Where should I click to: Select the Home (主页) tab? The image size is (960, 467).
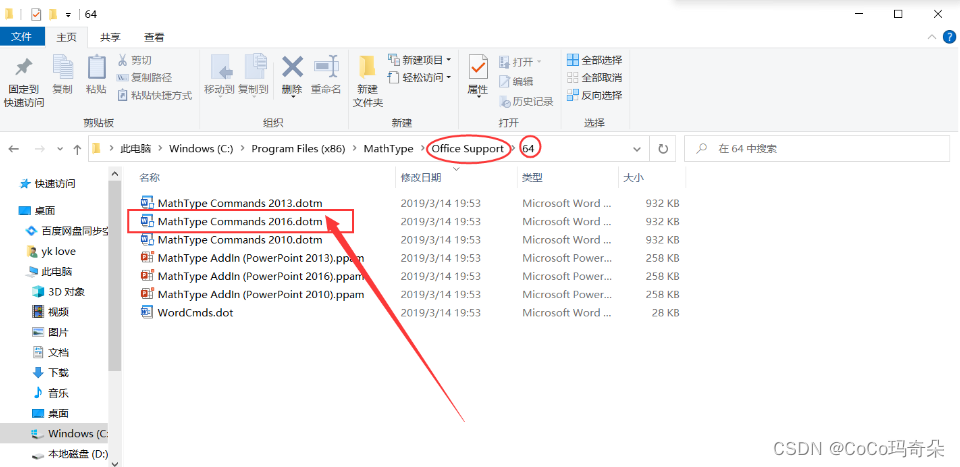pos(66,37)
